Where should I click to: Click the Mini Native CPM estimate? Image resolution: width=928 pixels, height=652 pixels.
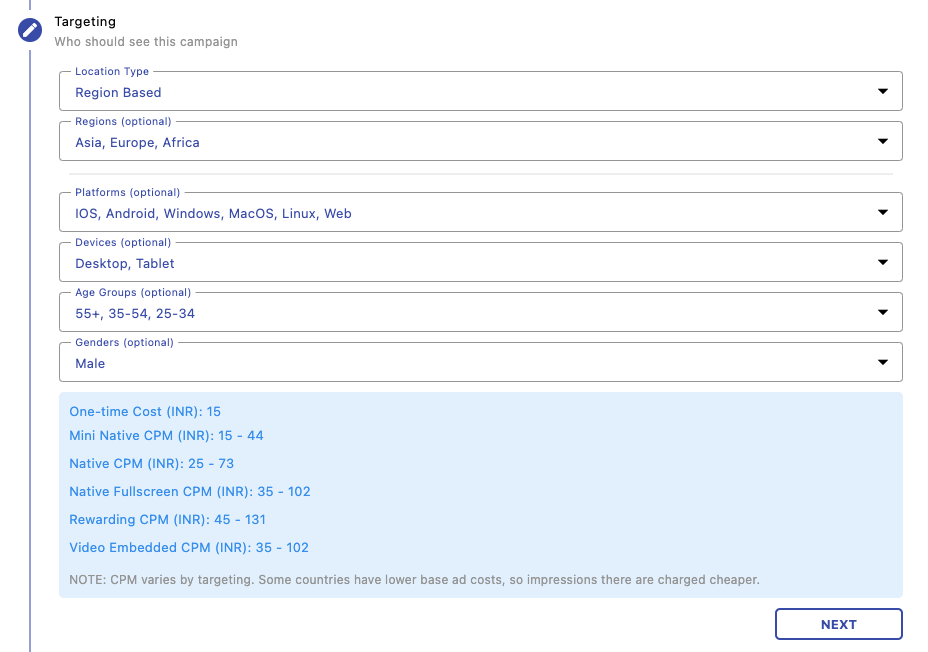(x=166, y=435)
